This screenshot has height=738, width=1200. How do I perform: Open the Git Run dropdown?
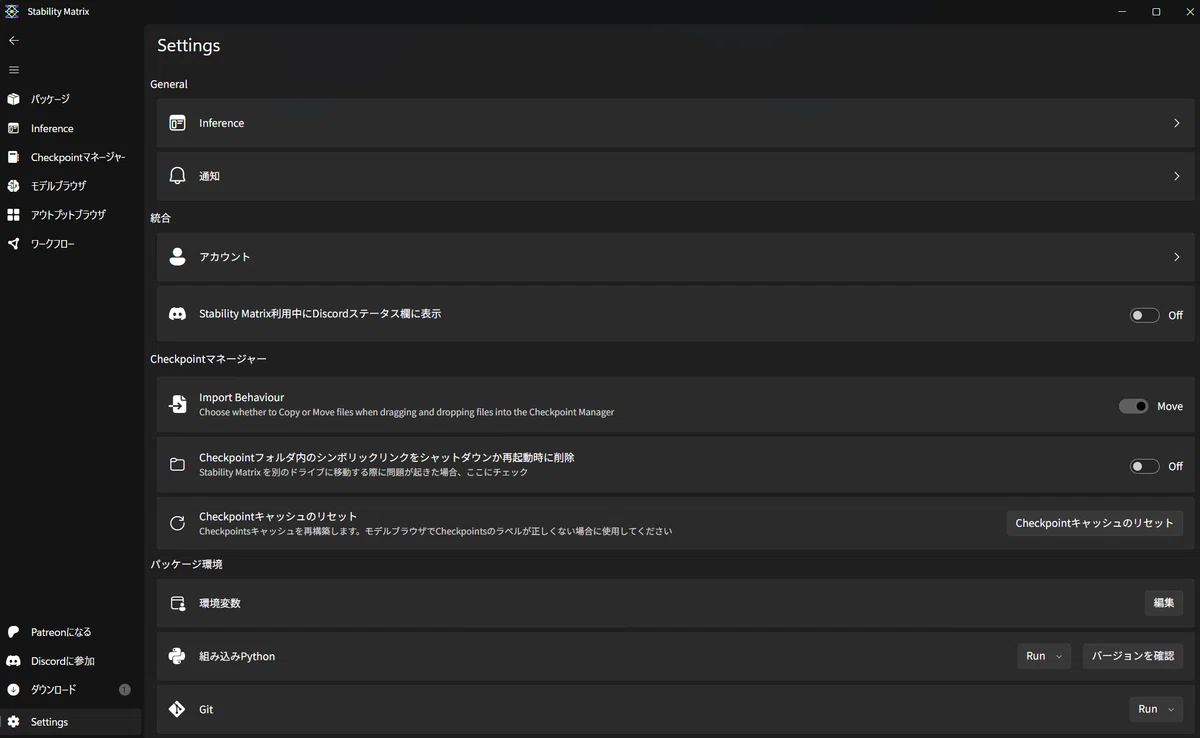coord(1156,709)
